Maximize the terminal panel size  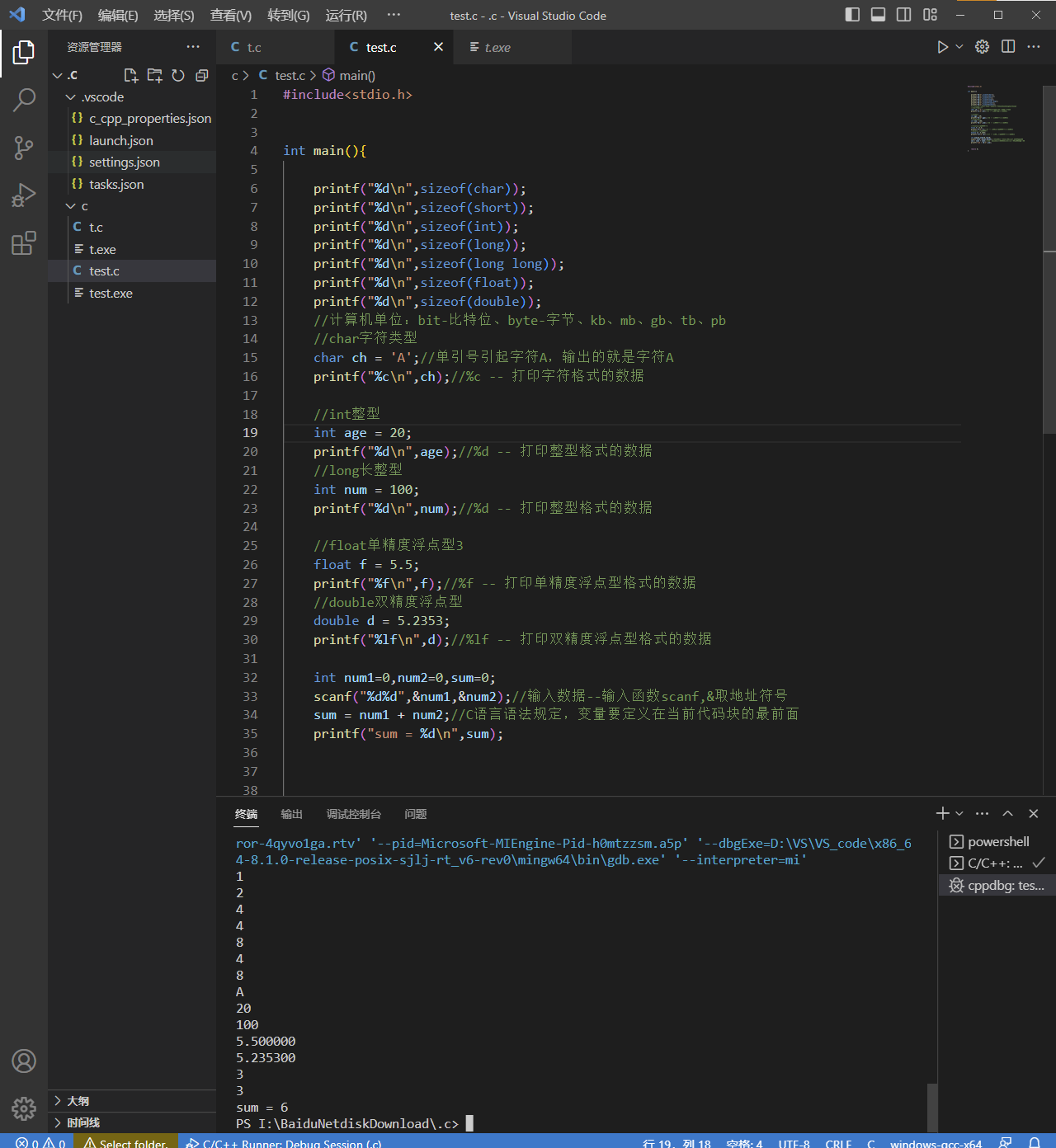[1007, 813]
